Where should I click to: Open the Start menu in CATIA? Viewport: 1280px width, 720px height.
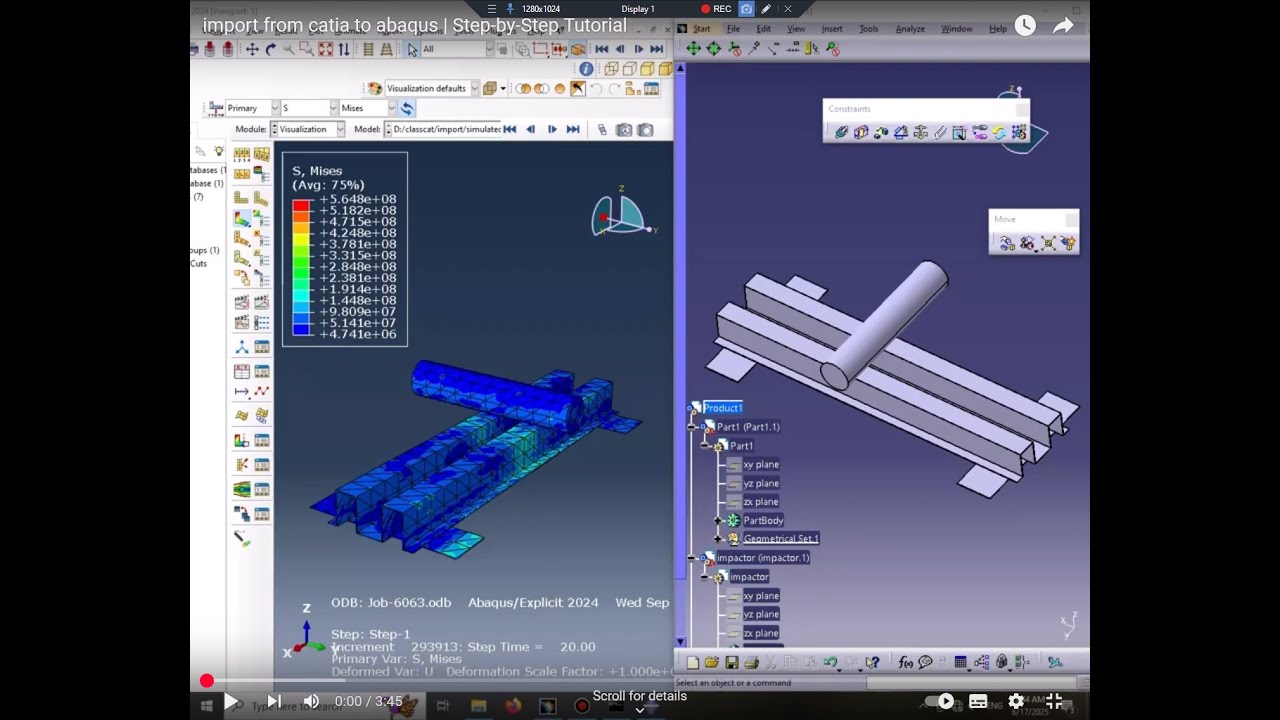click(701, 29)
